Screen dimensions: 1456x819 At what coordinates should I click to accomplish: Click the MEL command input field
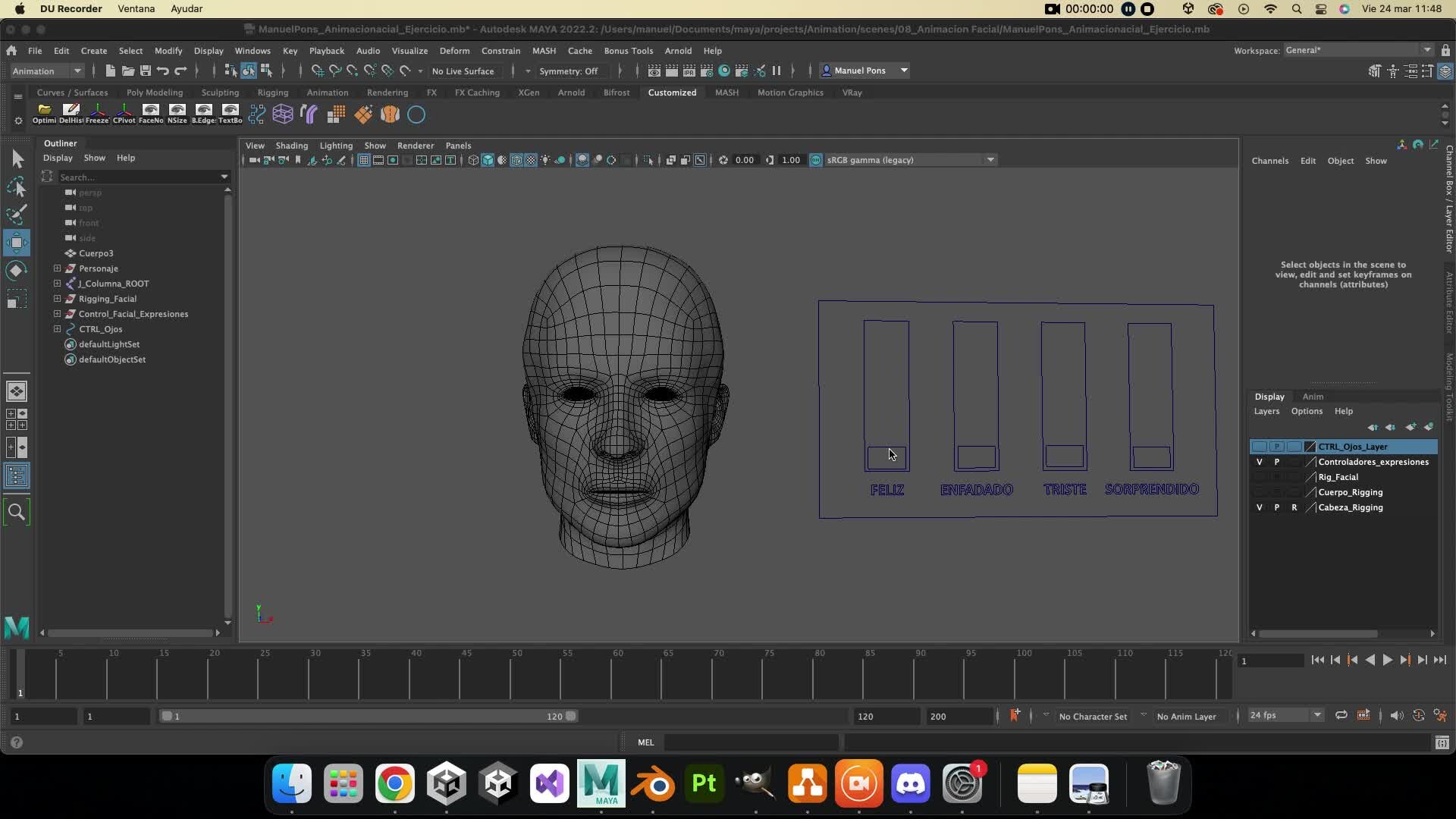pyautogui.click(x=751, y=742)
